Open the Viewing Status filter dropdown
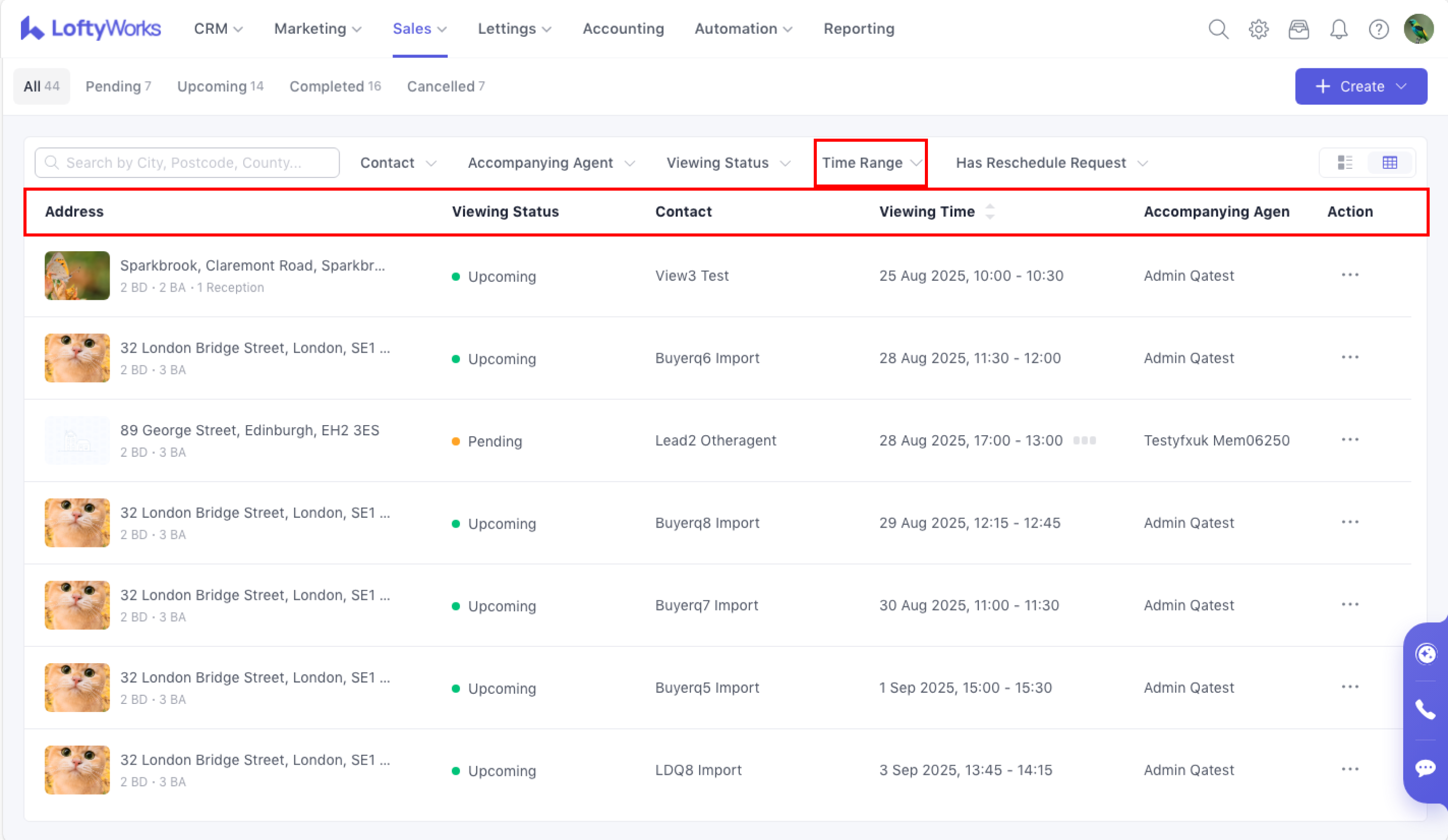Image resolution: width=1448 pixels, height=840 pixels. coord(728,163)
